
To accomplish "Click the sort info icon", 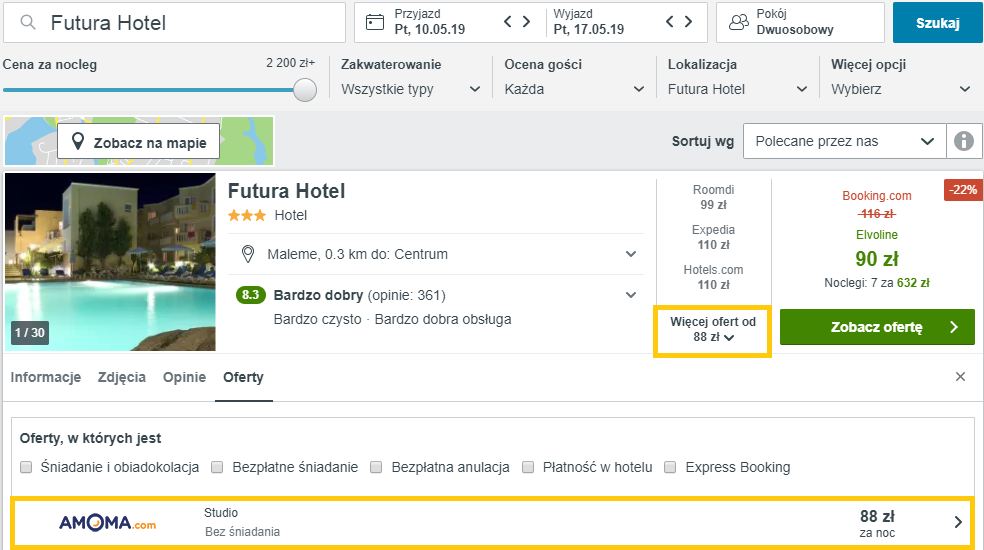I will pyautogui.click(x=964, y=141).
